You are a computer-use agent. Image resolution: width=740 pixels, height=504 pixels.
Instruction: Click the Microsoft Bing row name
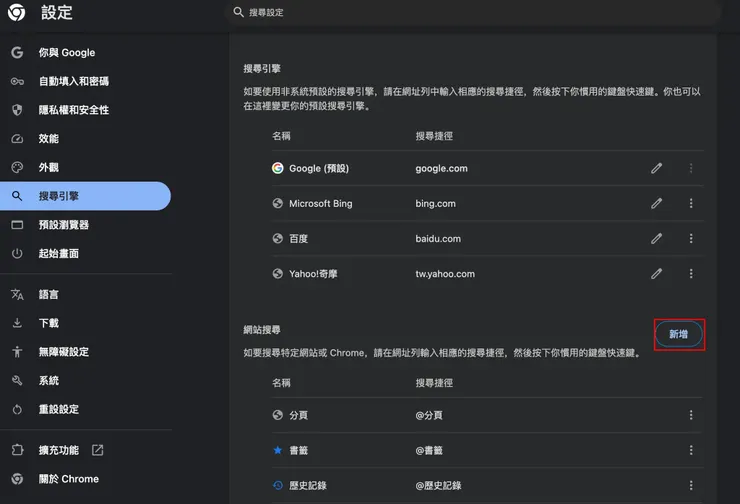point(320,203)
